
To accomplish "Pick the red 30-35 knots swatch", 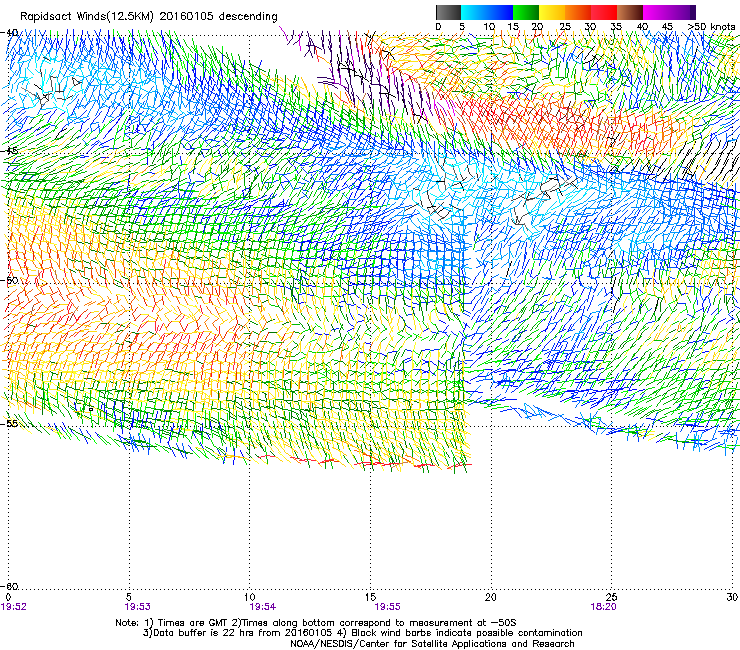I will [x=604, y=12].
